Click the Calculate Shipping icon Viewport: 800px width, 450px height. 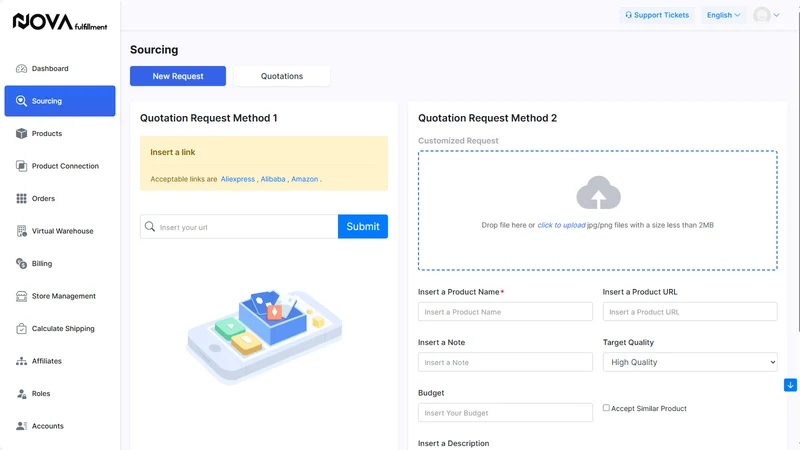point(21,329)
